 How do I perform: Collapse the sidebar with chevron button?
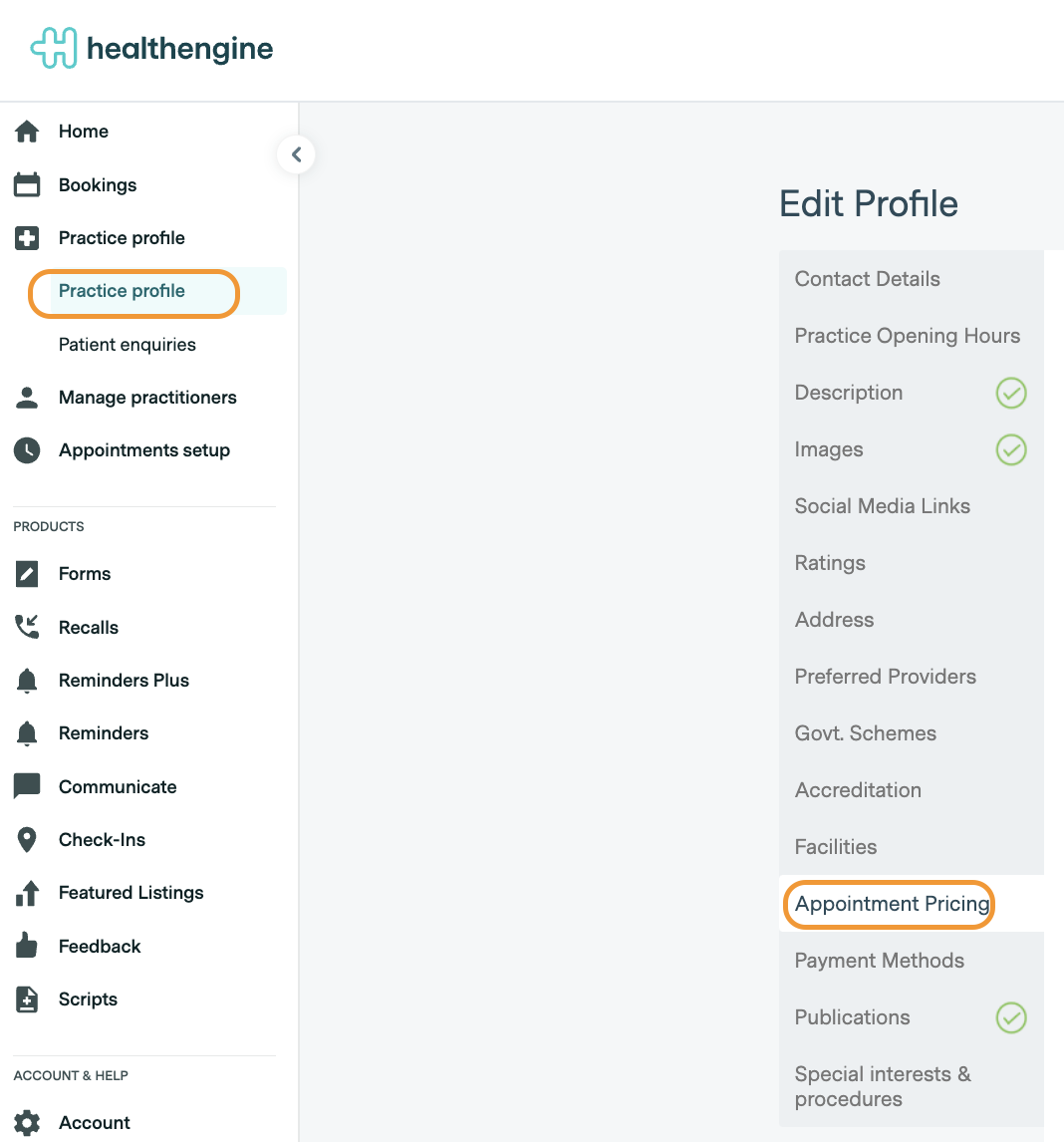pyautogui.click(x=296, y=154)
